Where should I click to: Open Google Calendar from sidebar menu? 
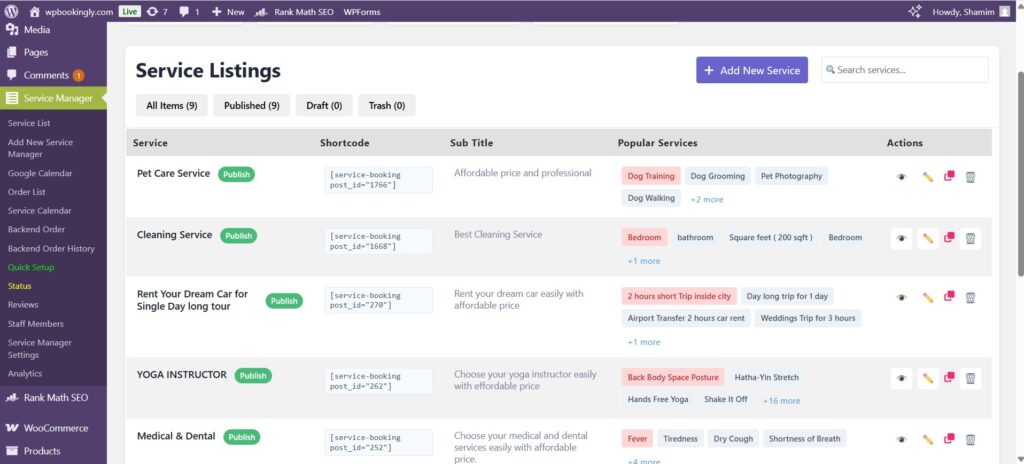(40, 173)
